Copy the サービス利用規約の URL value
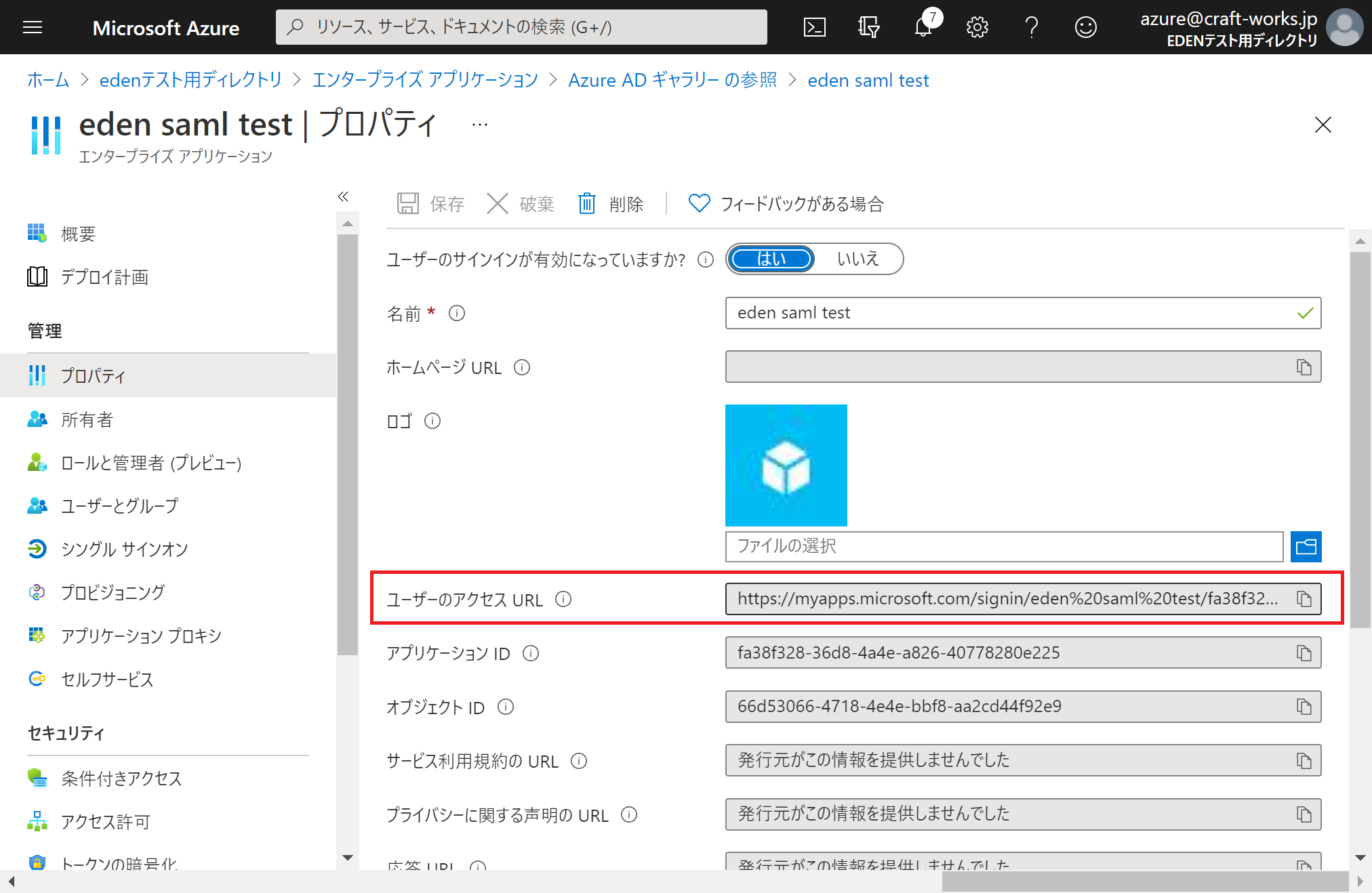 [1304, 760]
